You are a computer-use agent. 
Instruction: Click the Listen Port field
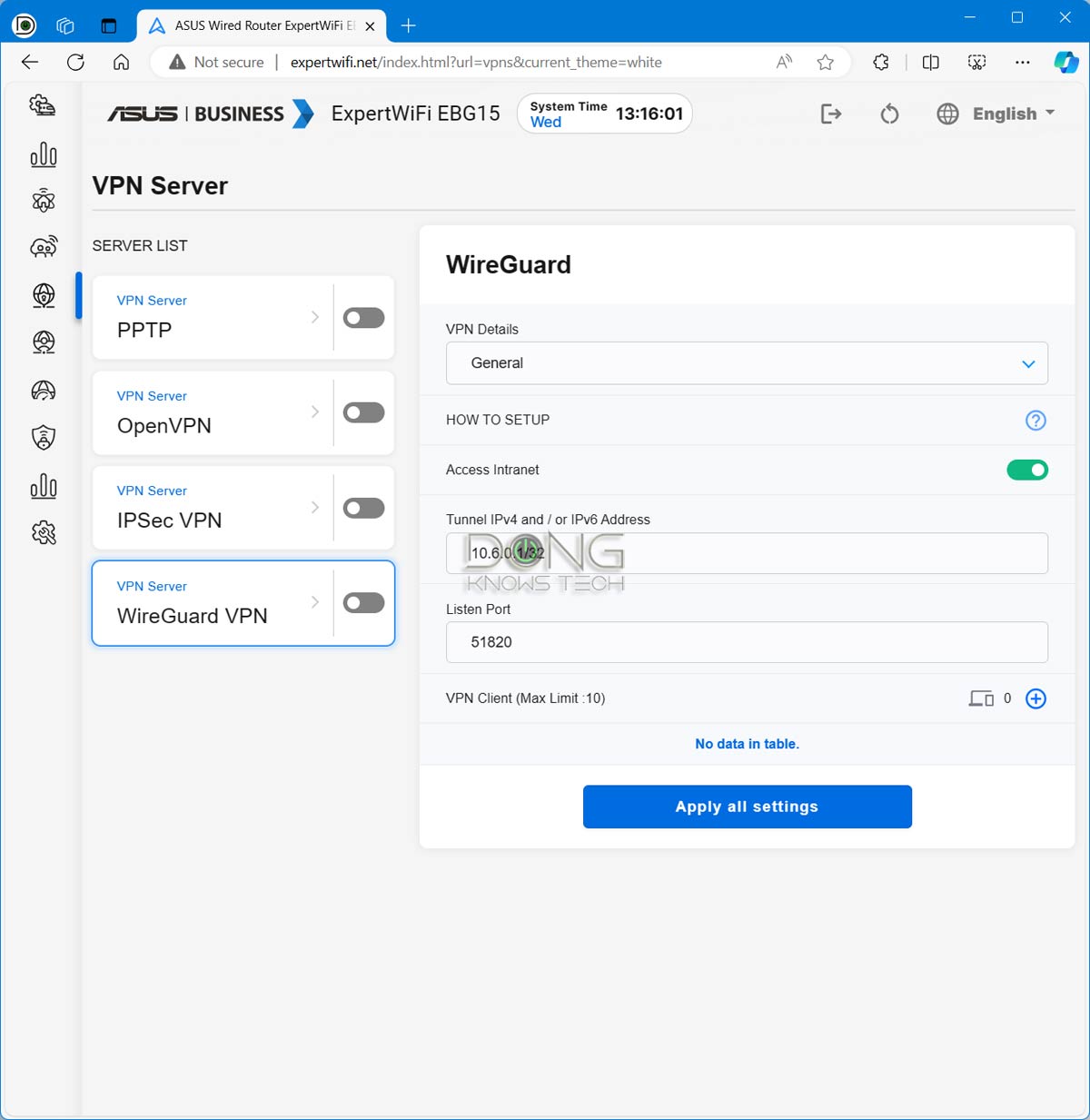pos(747,642)
